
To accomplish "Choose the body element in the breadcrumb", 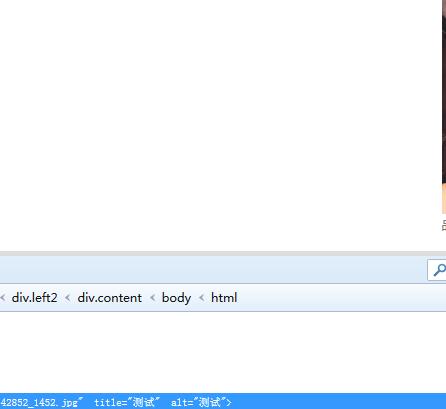I will click(x=176, y=298).
